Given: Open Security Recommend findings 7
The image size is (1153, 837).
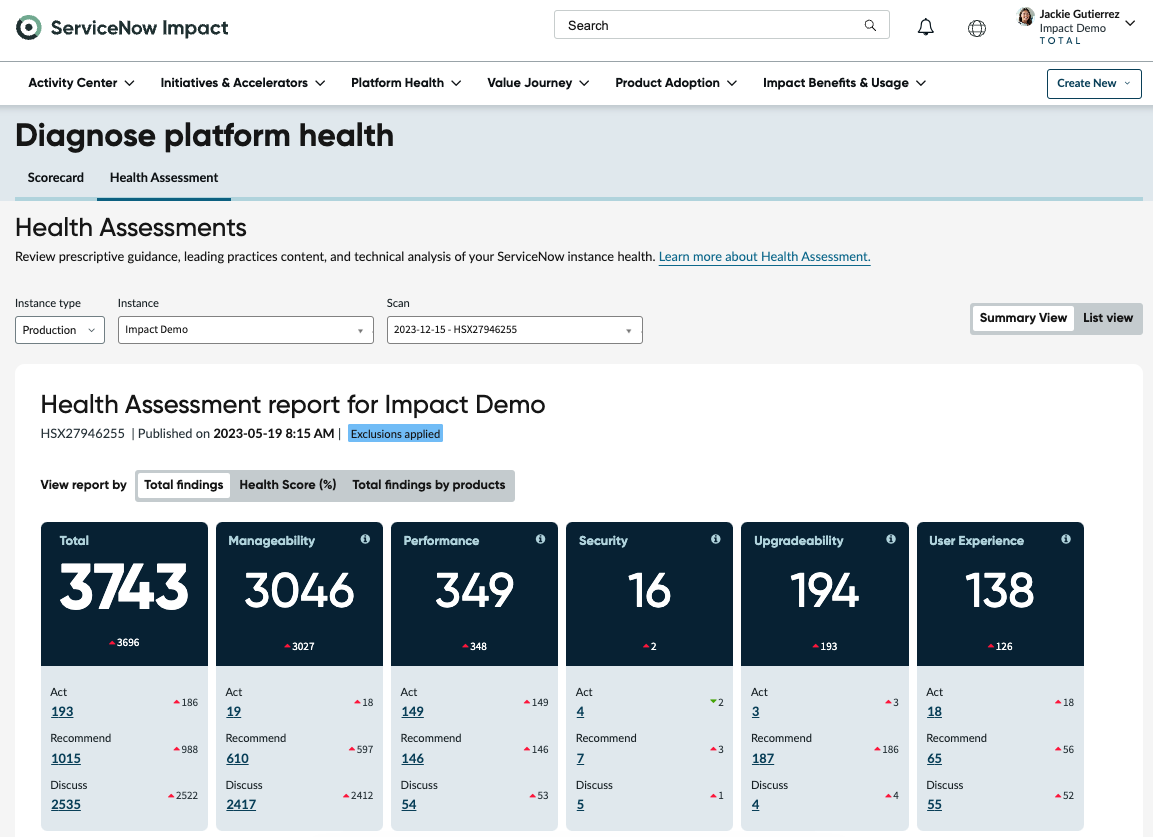Looking at the screenshot, I should pos(580,758).
